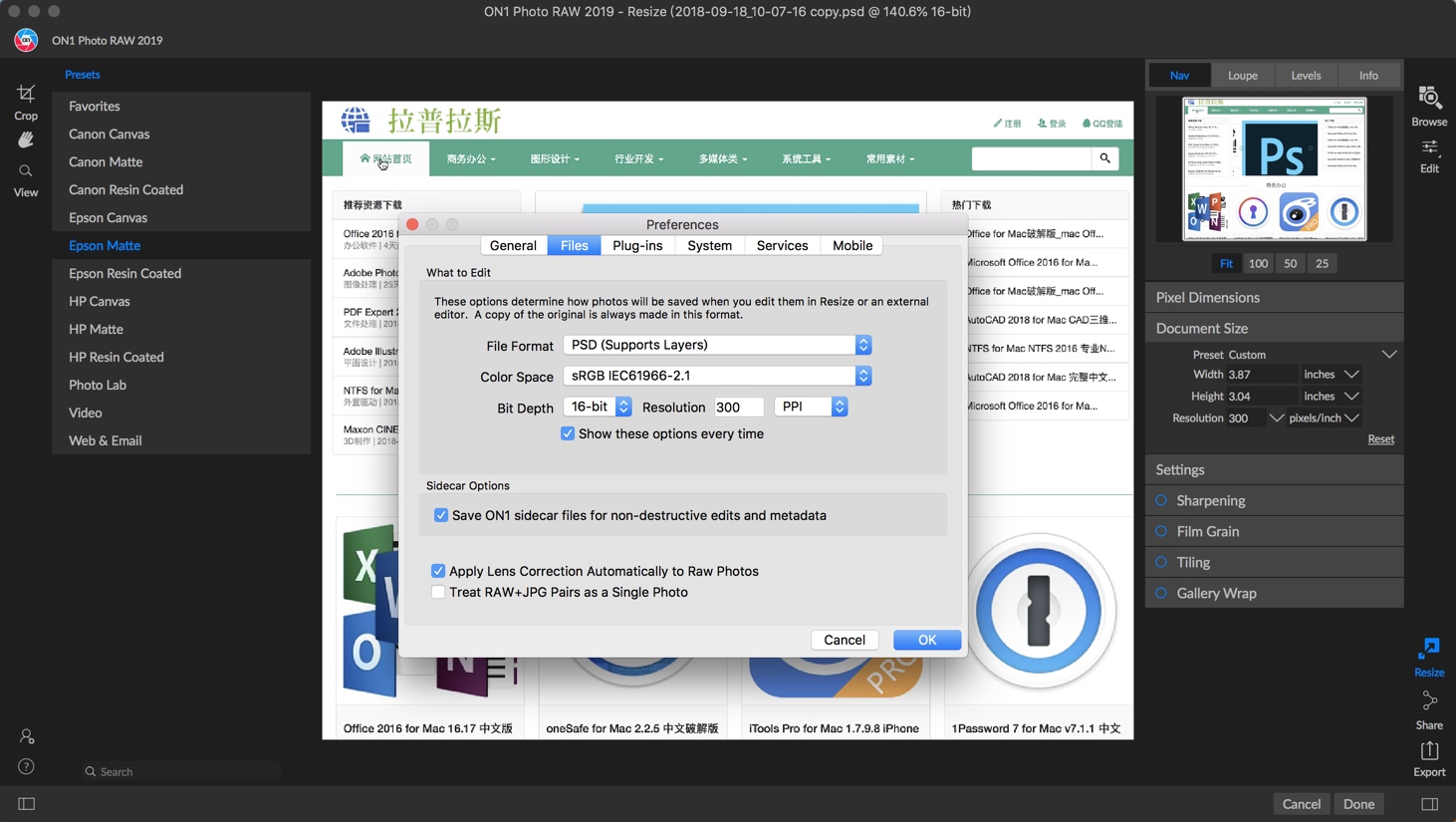Enable the Film Grain setting toggle
The image size is (1456, 822).
pyautogui.click(x=1161, y=531)
